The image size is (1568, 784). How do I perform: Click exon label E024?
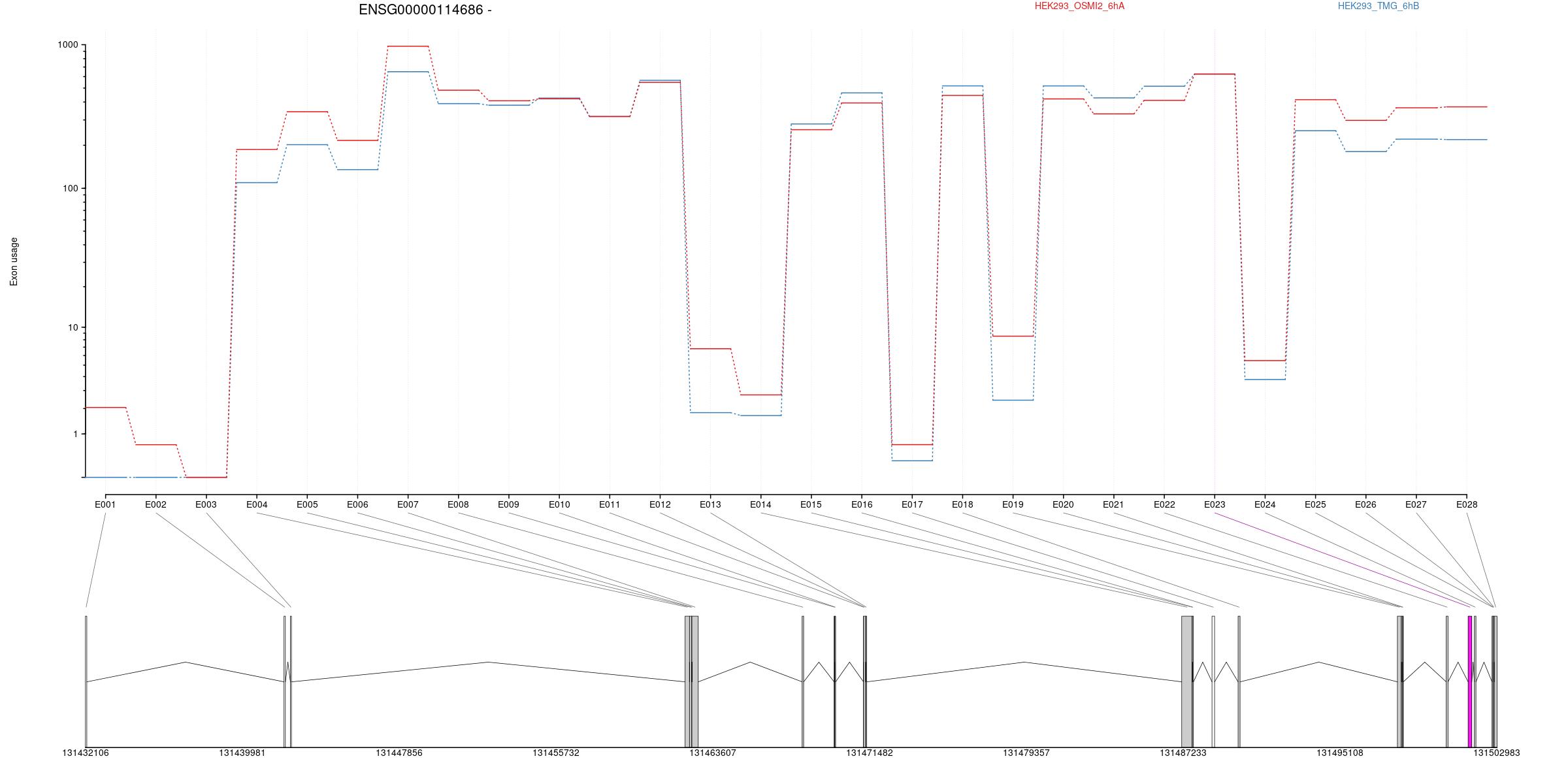(x=1265, y=504)
